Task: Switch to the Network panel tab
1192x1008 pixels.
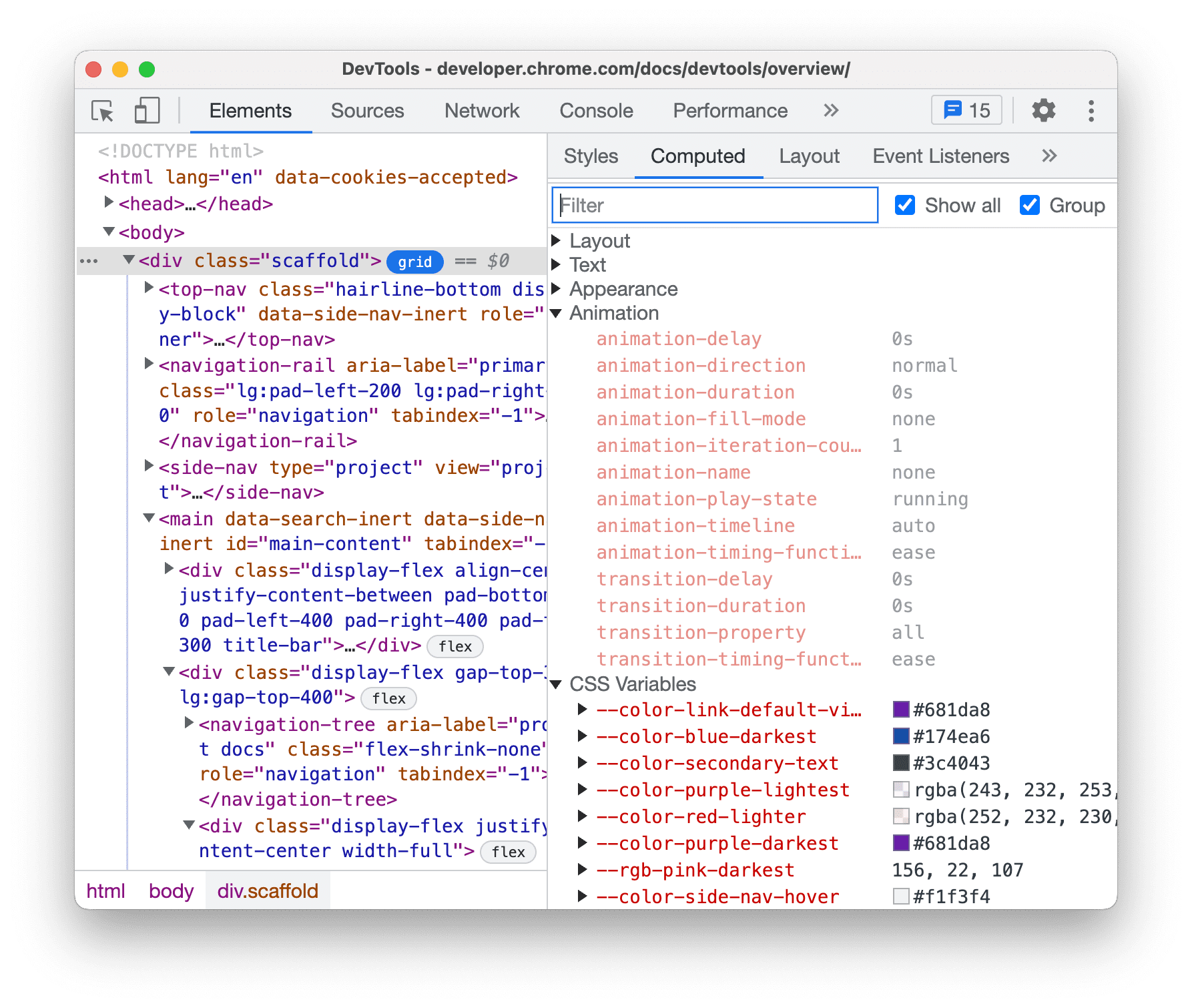Action: coord(481,111)
